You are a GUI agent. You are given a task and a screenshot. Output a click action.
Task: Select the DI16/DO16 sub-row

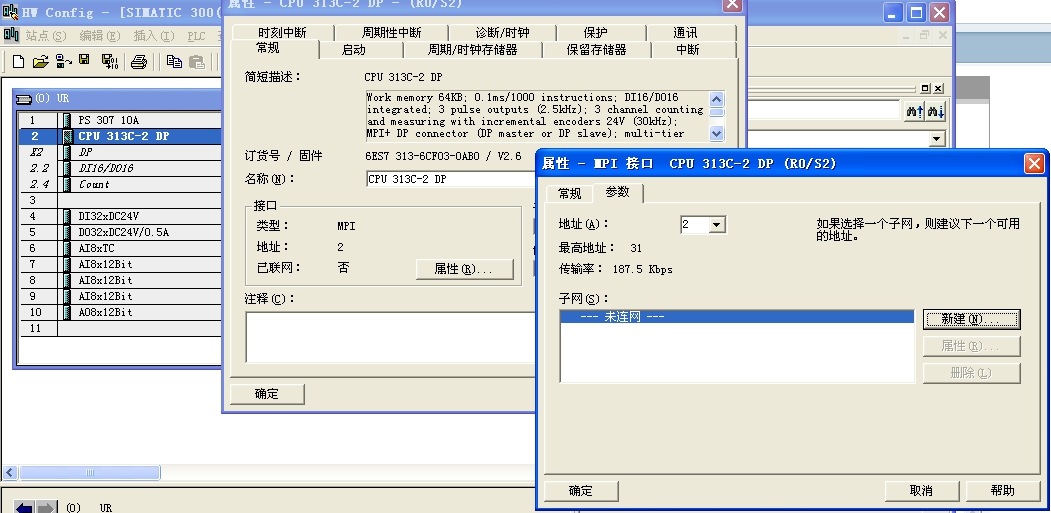pos(121,168)
